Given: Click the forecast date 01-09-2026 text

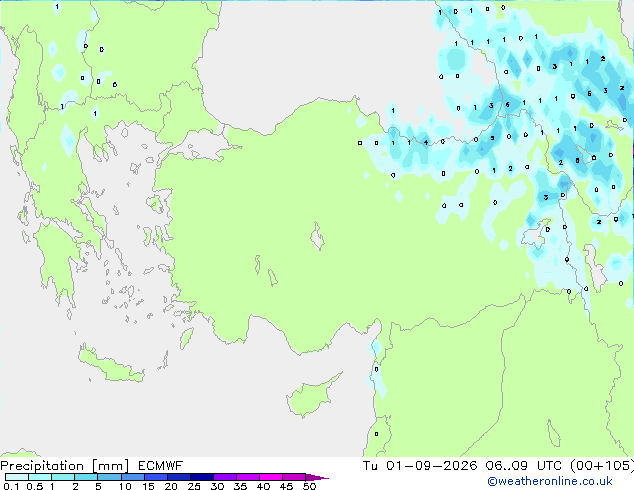Looking at the screenshot, I should 431,466.
